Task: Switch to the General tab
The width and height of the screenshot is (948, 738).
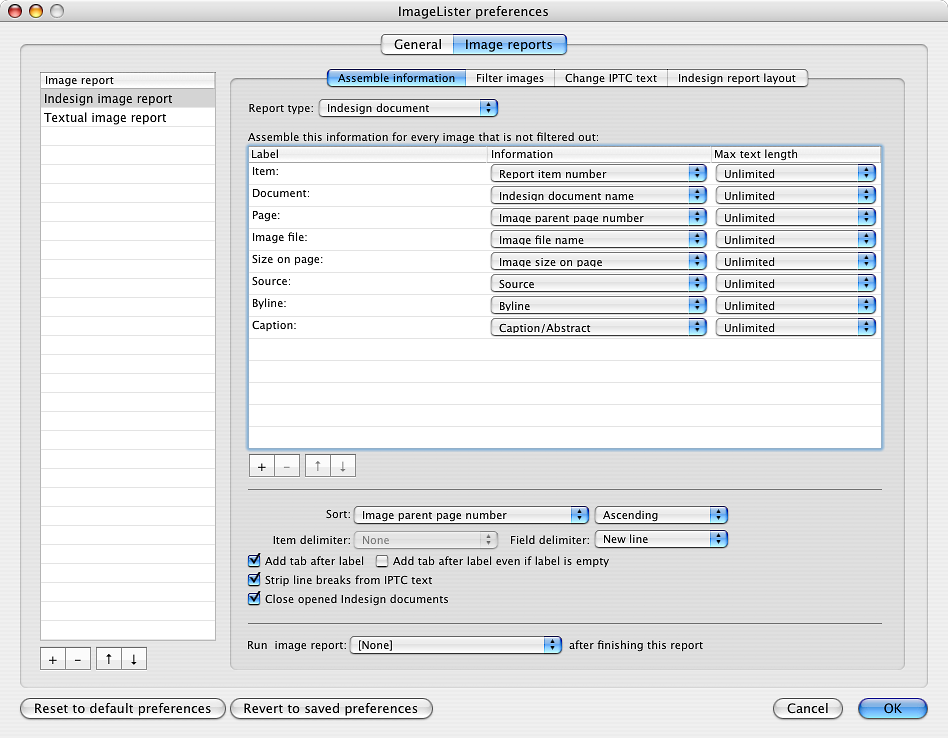Action: [x=418, y=45]
